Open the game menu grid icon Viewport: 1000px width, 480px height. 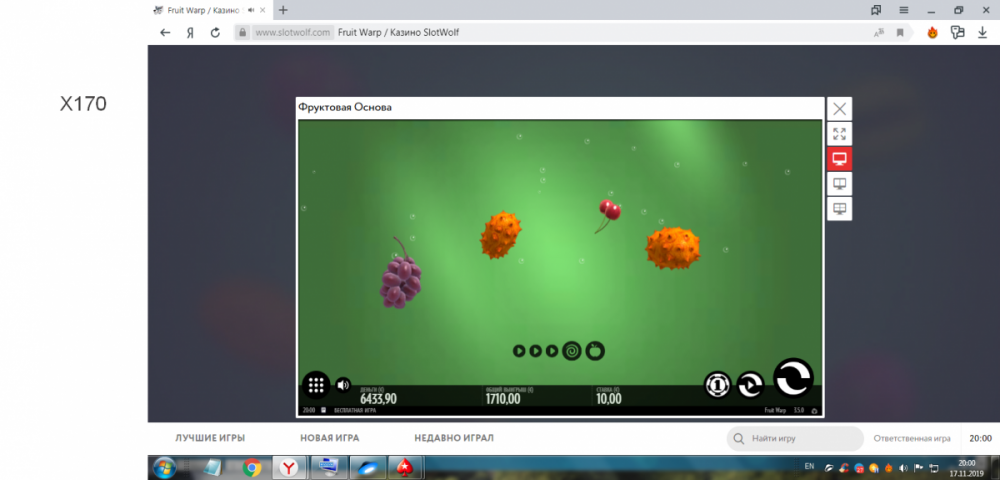315,385
